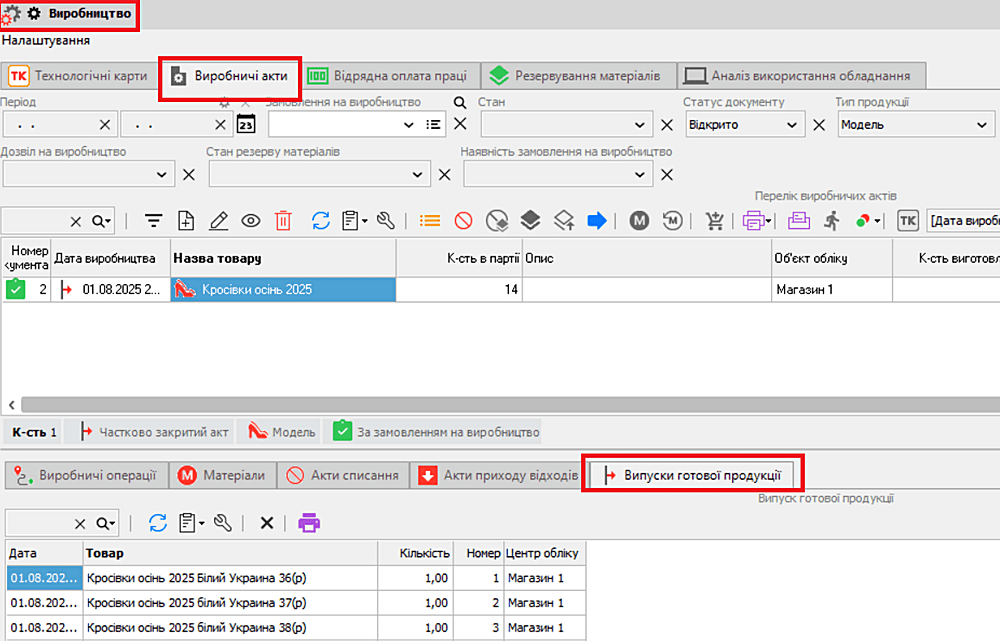
Task: Click green checkmark in row number 2
Action: point(16,290)
